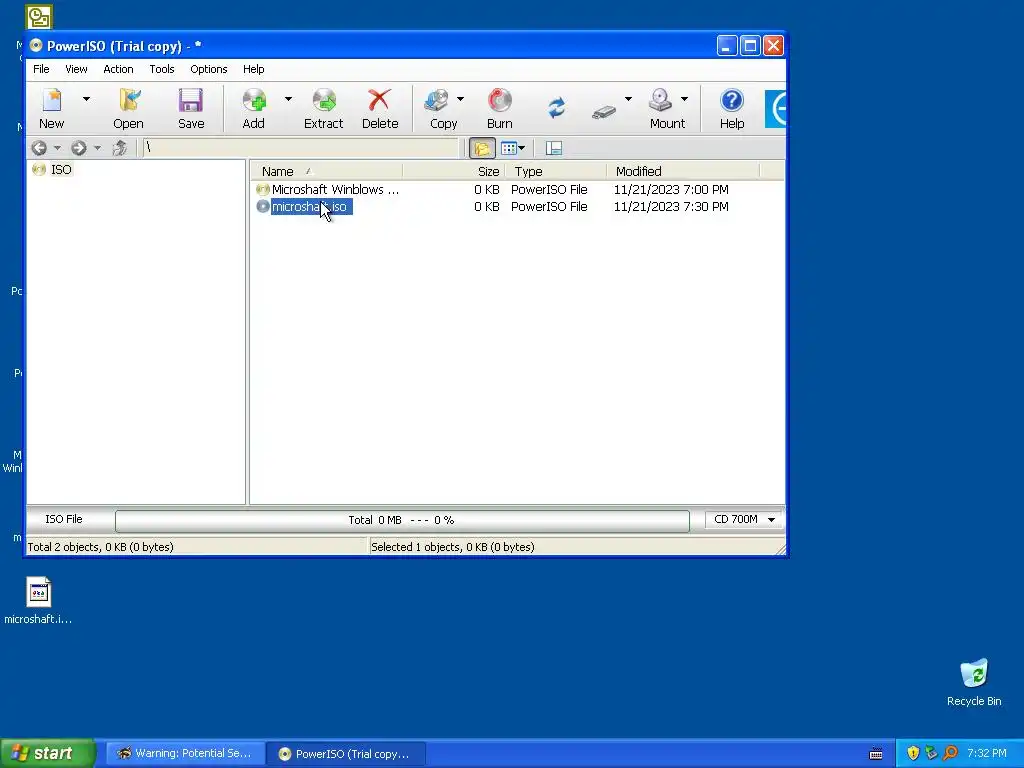1024x768 pixels.
Task: Open the Action menu
Action: (x=118, y=69)
